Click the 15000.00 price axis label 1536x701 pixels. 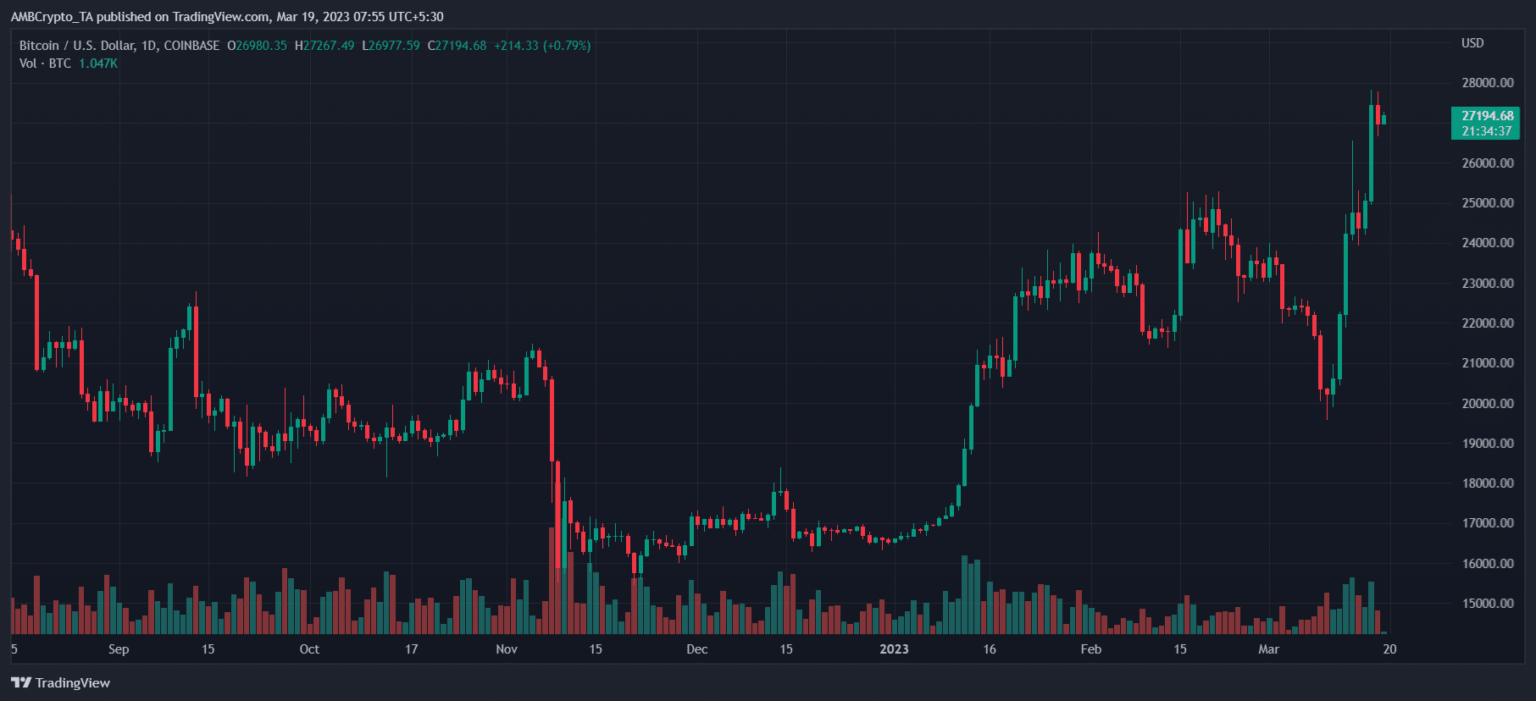(x=1484, y=603)
